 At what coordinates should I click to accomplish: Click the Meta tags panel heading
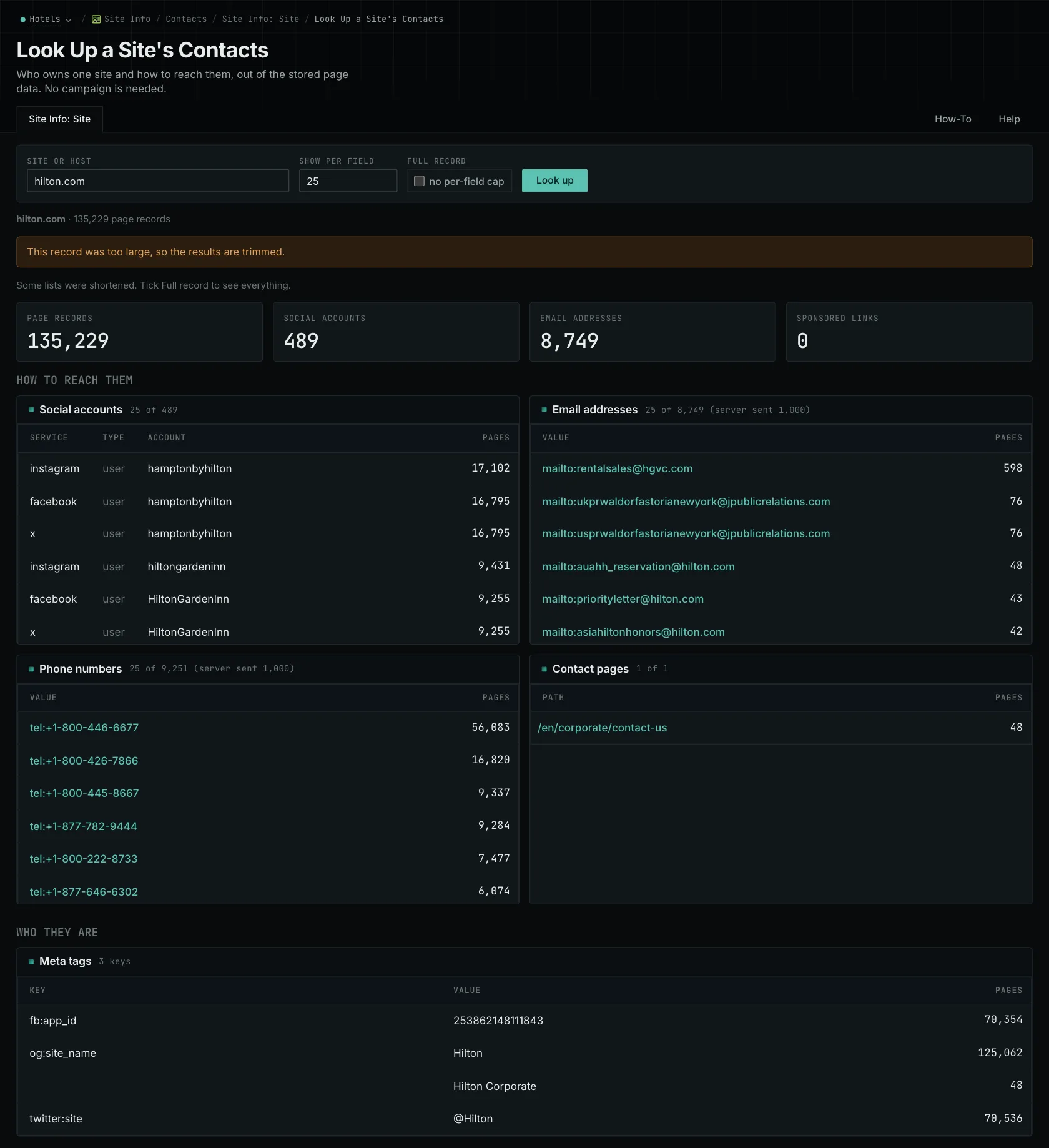(x=65, y=961)
